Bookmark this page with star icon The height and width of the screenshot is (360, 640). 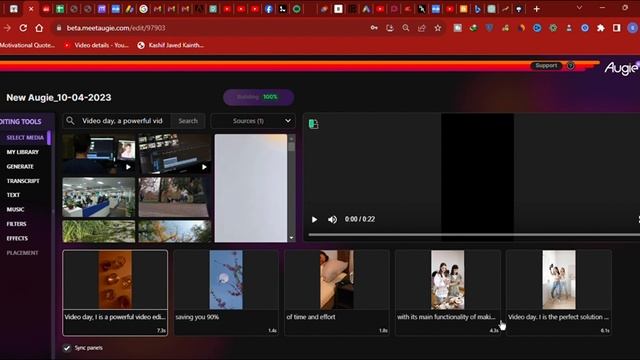click(x=438, y=28)
